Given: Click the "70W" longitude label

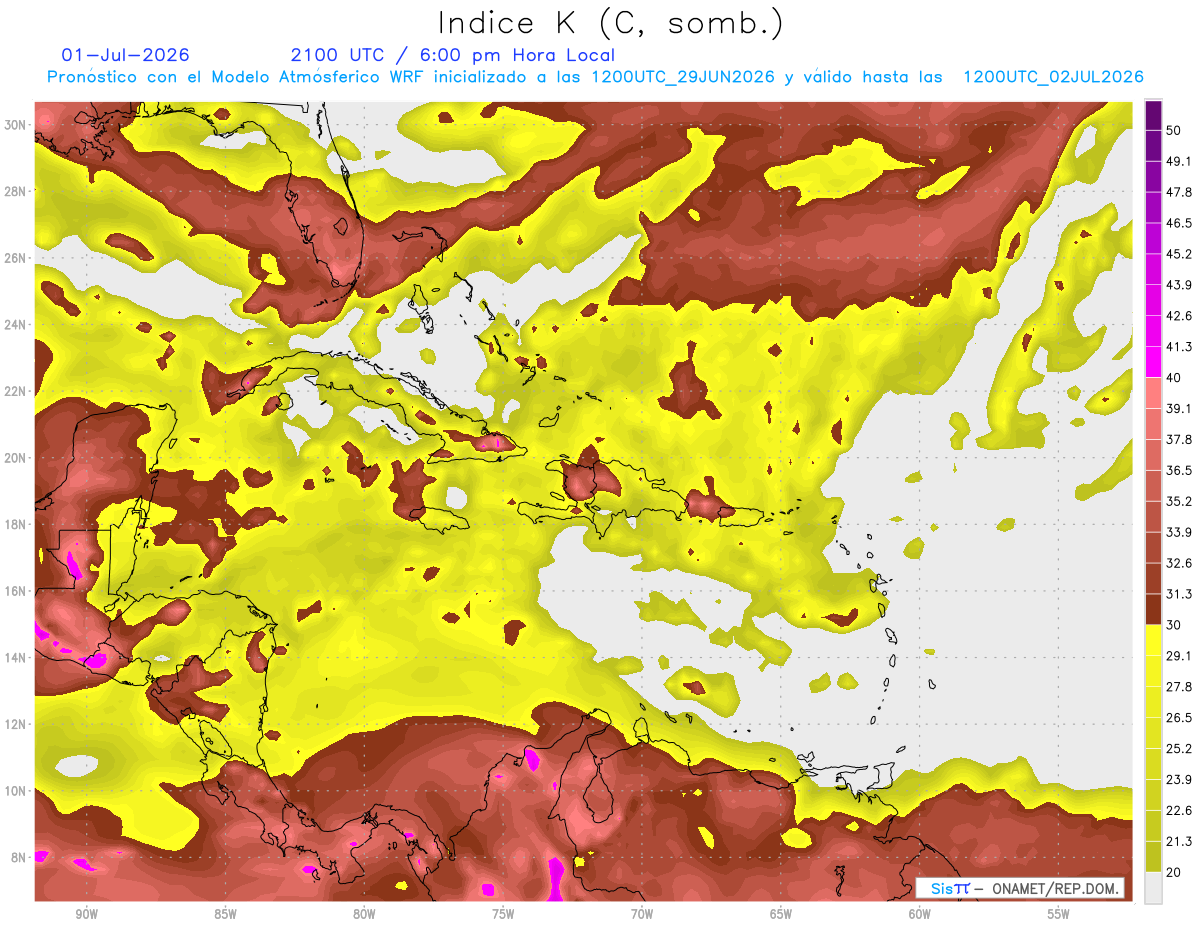Looking at the screenshot, I should tap(642, 915).
